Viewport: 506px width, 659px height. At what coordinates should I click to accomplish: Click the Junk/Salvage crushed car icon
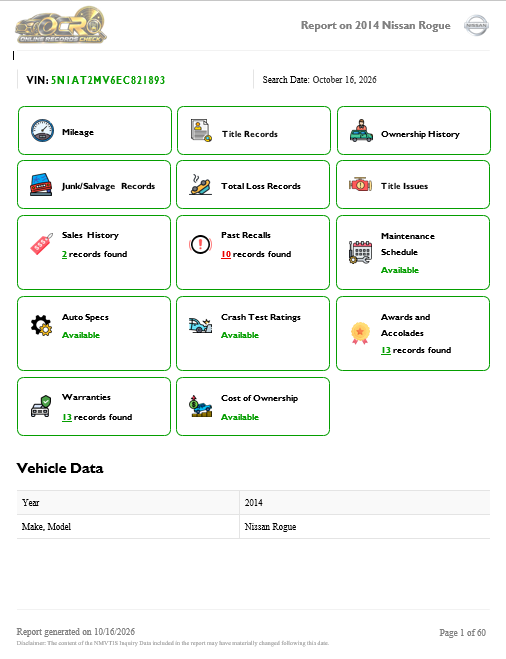pyautogui.click(x=41, y=185)
